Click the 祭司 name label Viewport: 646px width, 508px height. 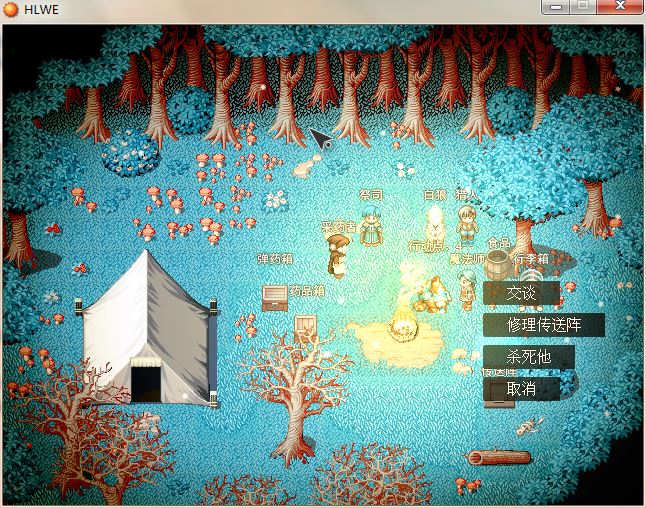(x=371, y=194)
